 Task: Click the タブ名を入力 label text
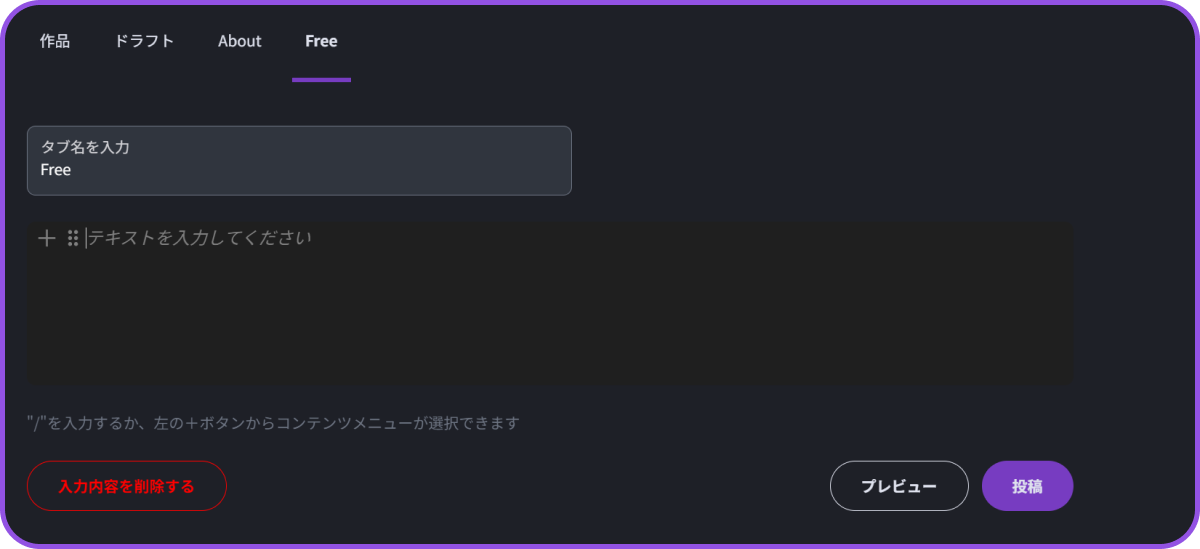pos(85,147)
